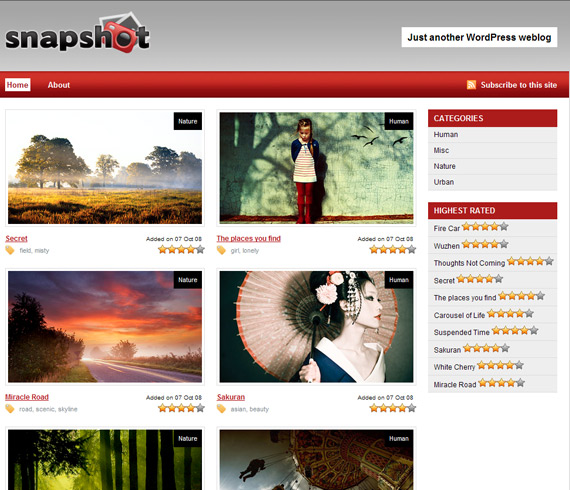Select the Urban category
This screenshot has width=570, height=490.
pyautogui.click(x=492, y=182)
